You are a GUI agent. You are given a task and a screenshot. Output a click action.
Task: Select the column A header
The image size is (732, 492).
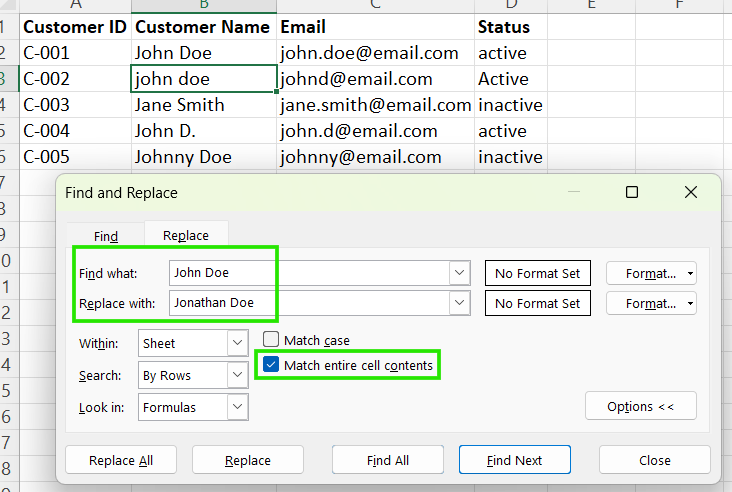pos(76,6)
